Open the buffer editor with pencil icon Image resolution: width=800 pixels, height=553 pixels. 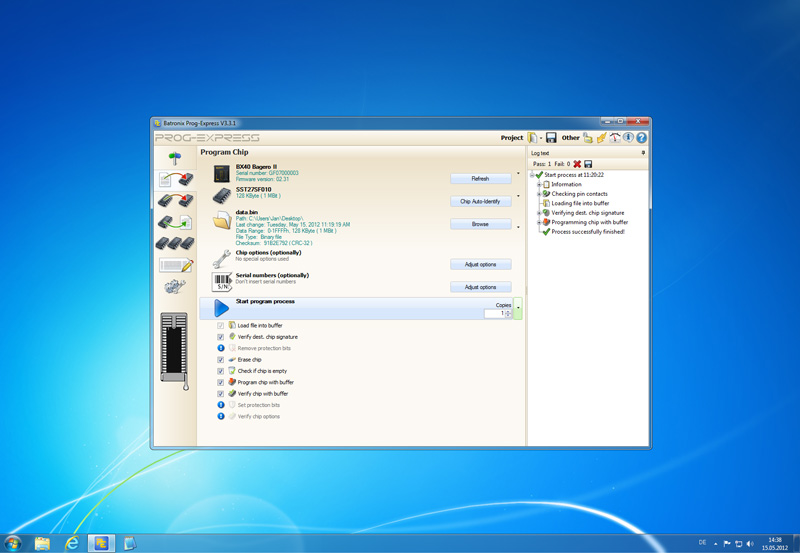click(176, 265)
